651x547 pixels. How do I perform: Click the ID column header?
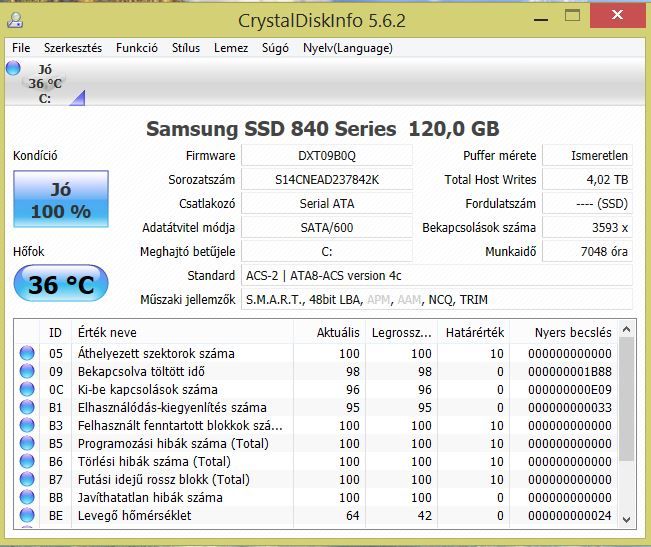pos(55,332)
